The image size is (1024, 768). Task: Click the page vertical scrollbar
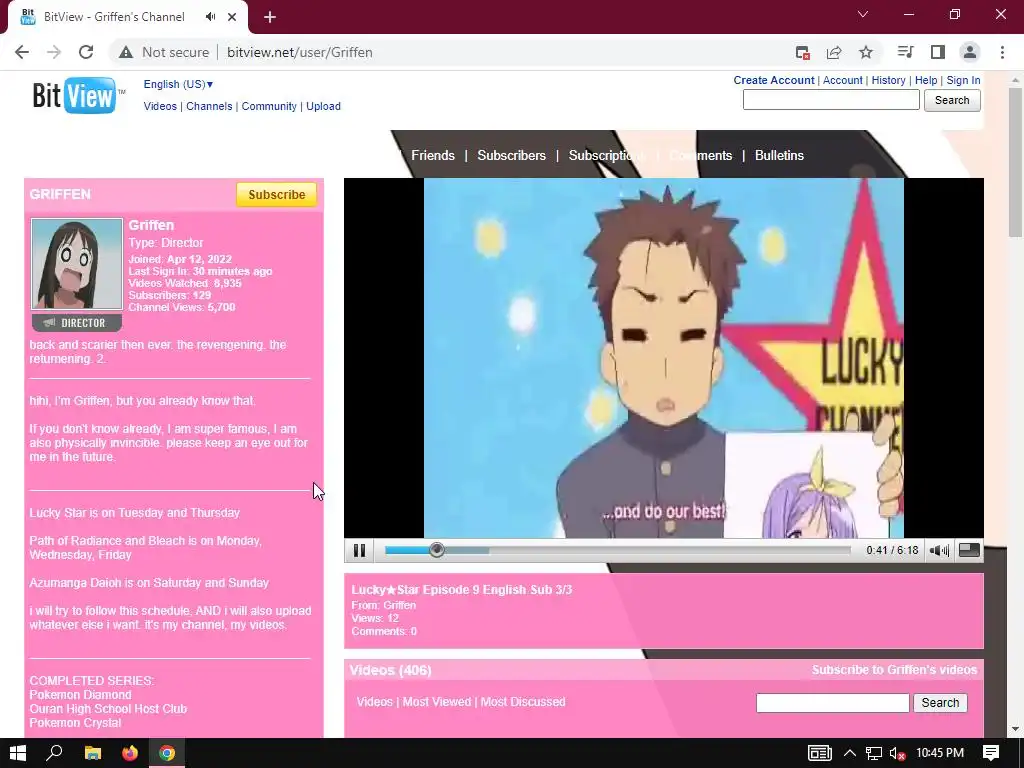1015,163
